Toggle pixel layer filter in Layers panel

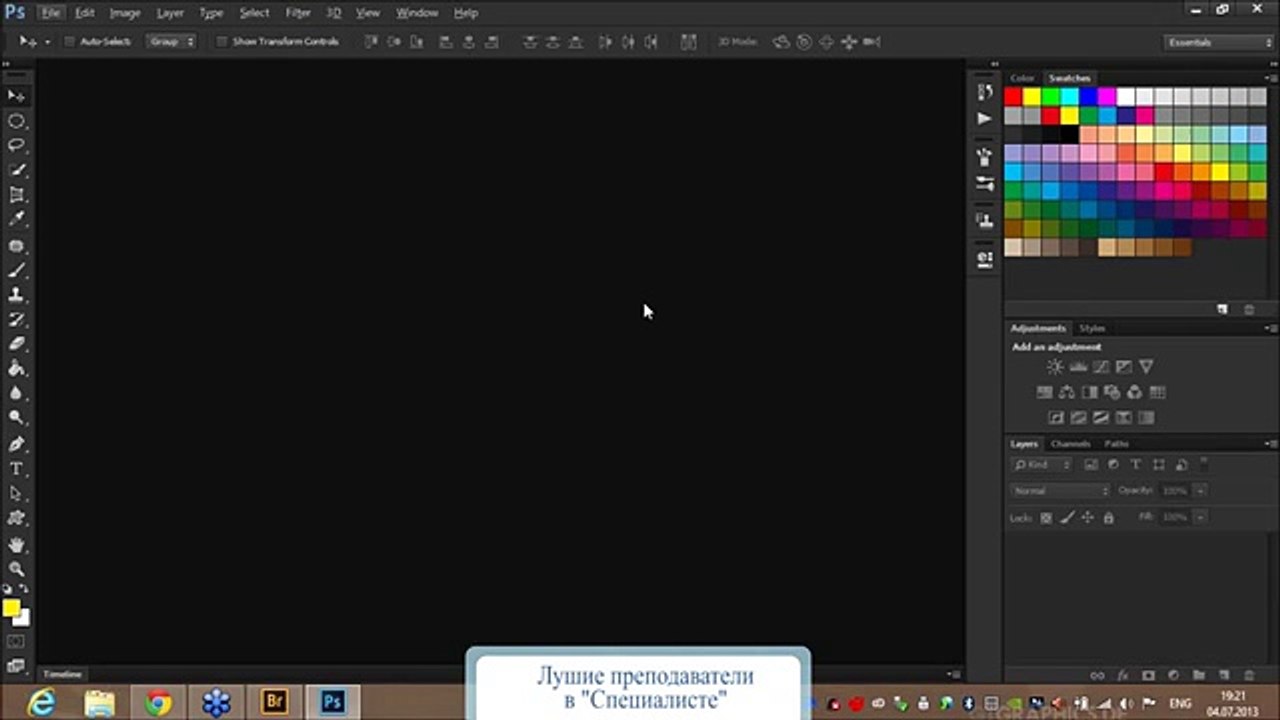[1090, 465]
